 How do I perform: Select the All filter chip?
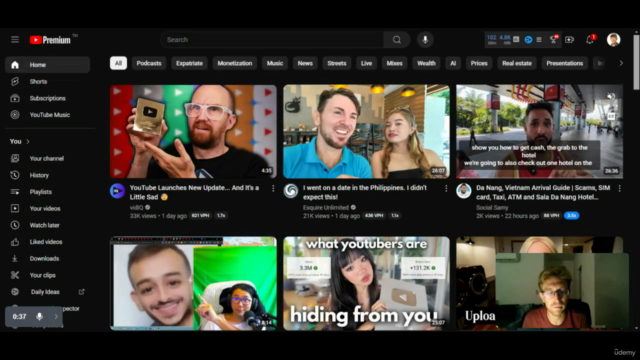[118, 63]
